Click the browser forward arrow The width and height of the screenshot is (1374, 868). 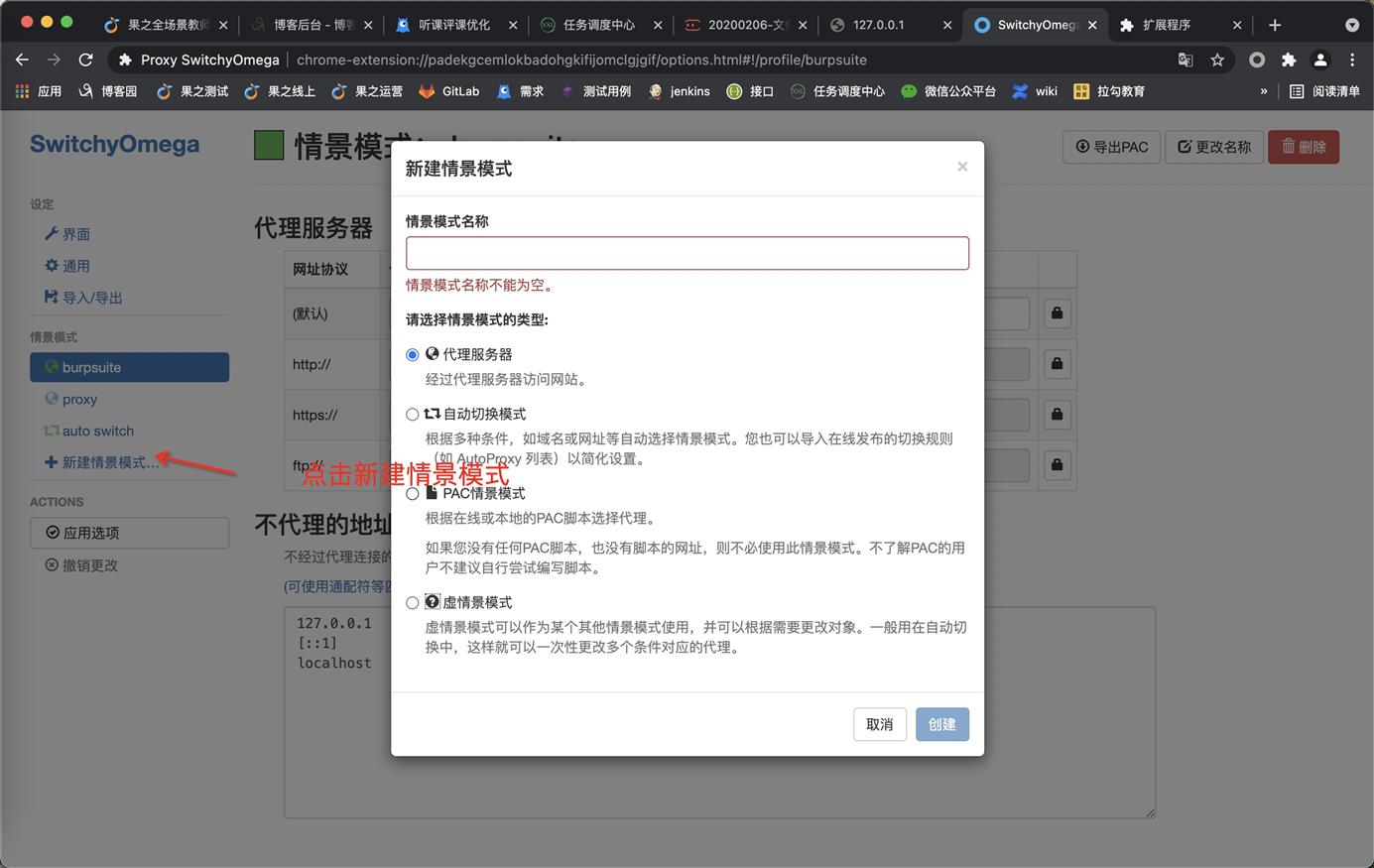click(54, 60)
